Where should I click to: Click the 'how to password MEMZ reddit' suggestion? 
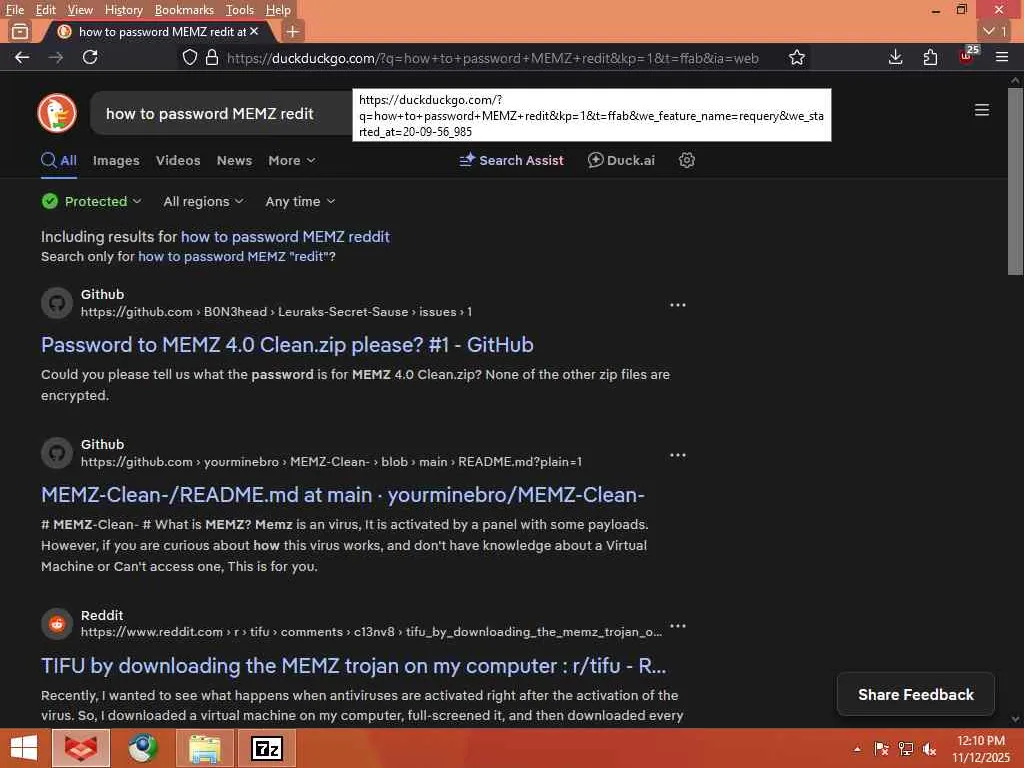pyautogui.click(x=285, y=236)
